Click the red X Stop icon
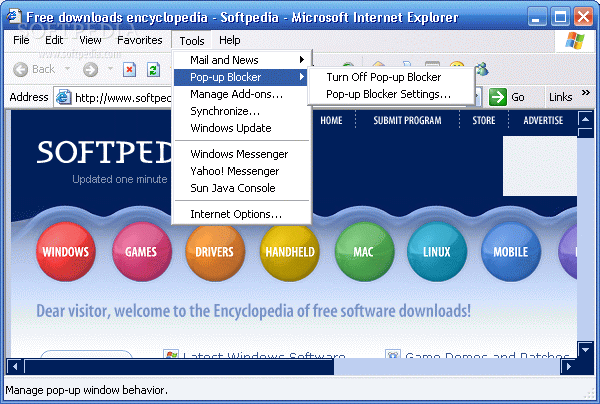 coord(130,70)
